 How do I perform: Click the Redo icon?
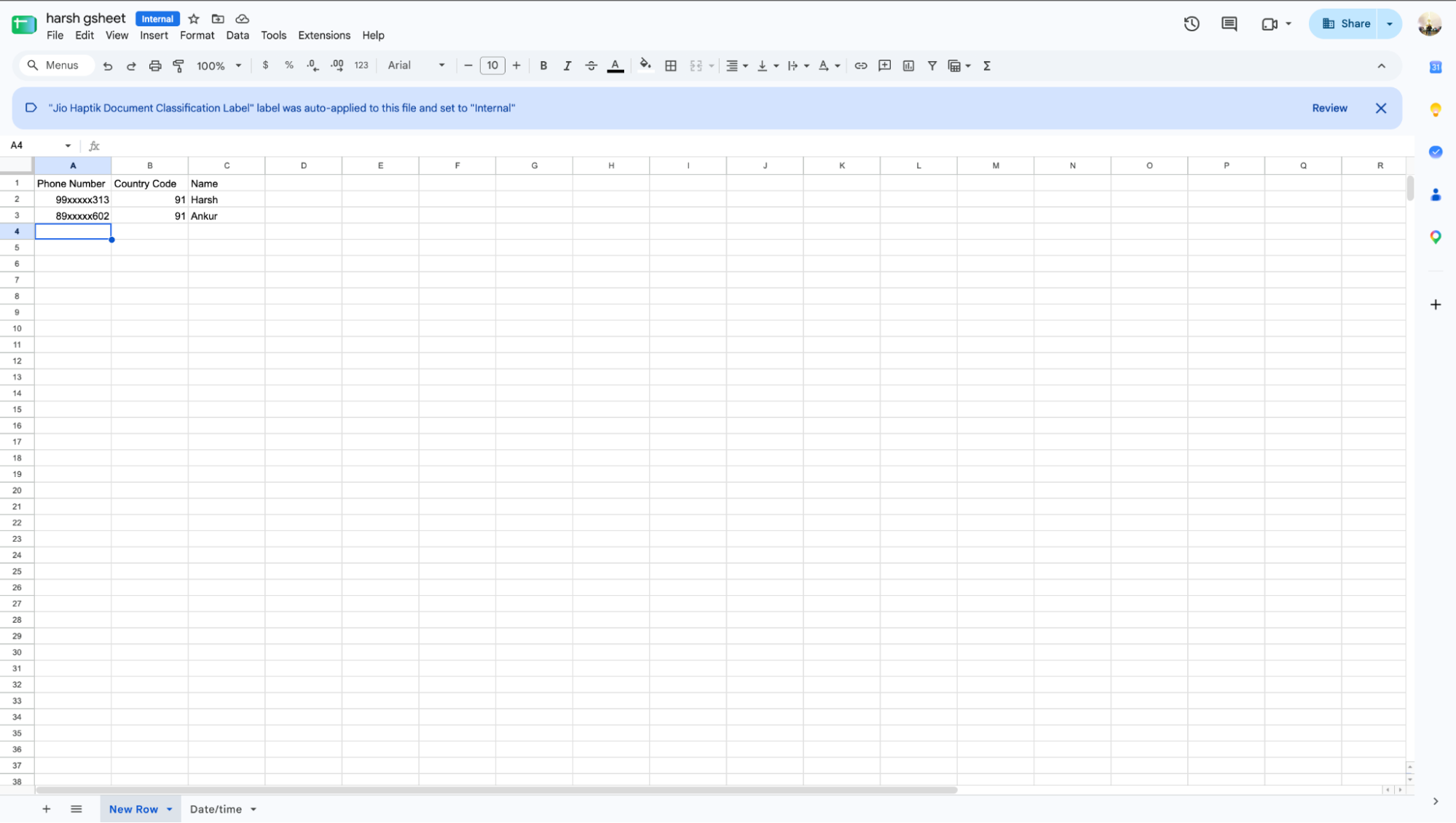[x=131, y=66]
